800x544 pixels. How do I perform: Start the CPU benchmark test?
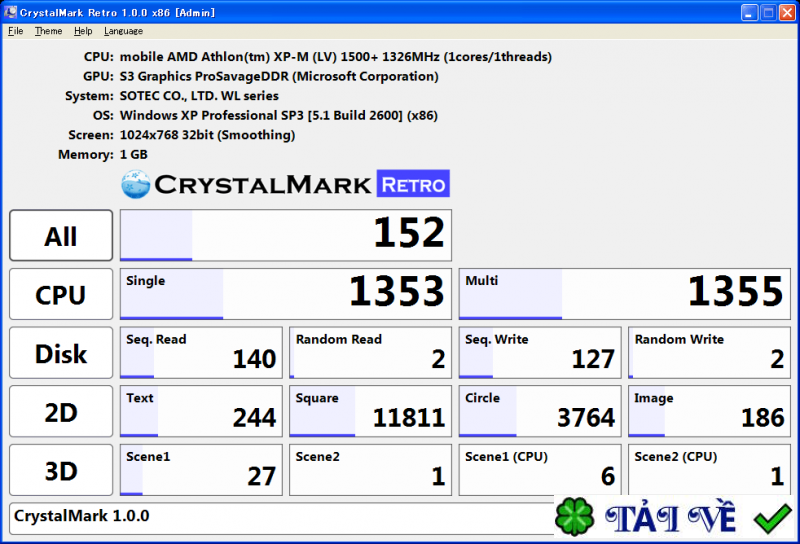pyautogui.click(x=61, y=294)
